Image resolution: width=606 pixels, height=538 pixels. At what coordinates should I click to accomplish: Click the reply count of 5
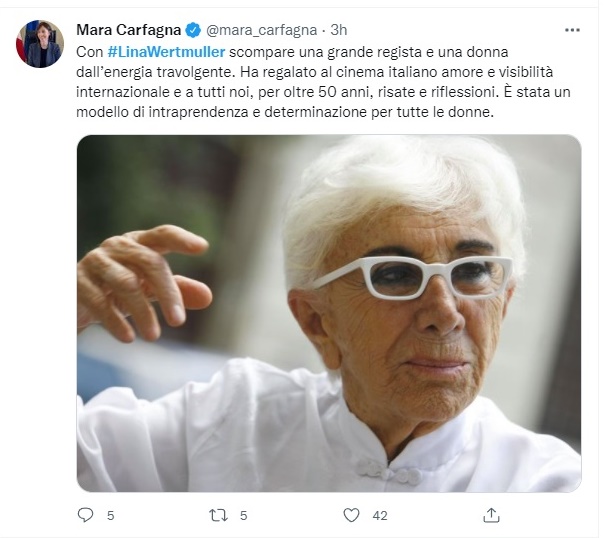[111, 516]
